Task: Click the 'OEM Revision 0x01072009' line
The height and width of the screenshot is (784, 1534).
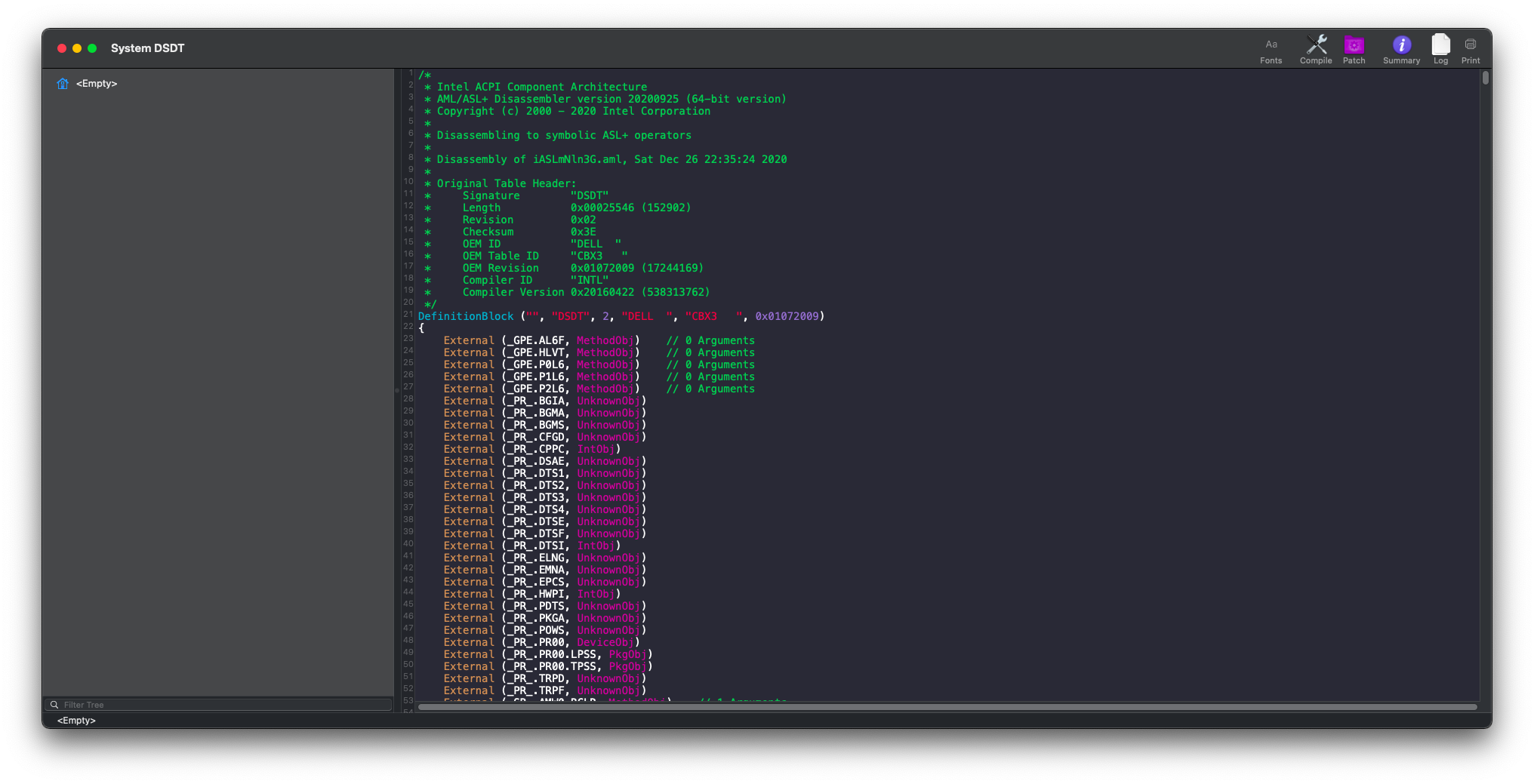Action: click(563, 268)
